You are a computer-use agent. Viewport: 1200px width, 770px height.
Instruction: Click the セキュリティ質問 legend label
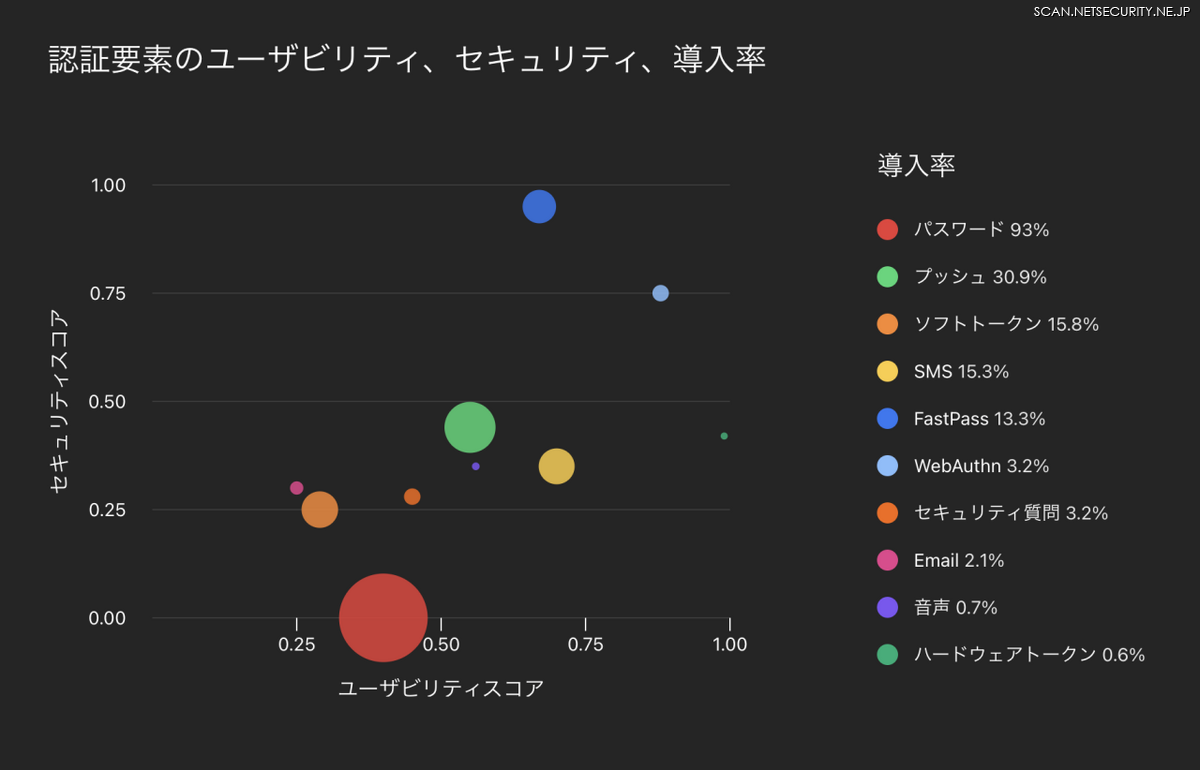click(x=1010, y=513)
